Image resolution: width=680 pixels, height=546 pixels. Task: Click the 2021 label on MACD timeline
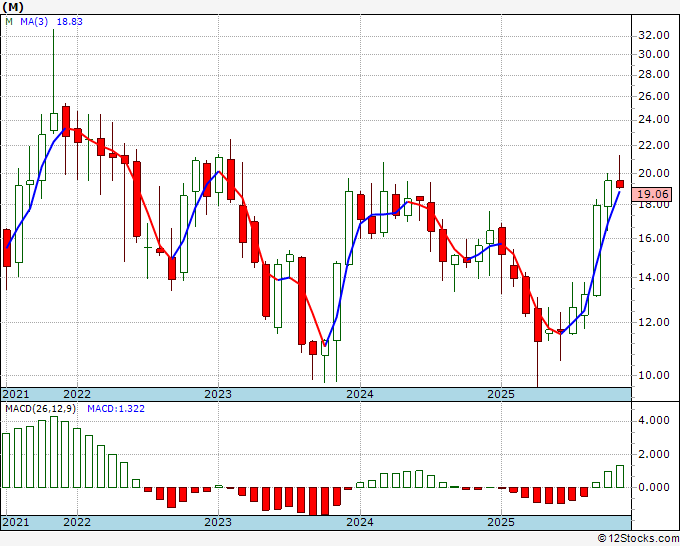tap(16, 522)
